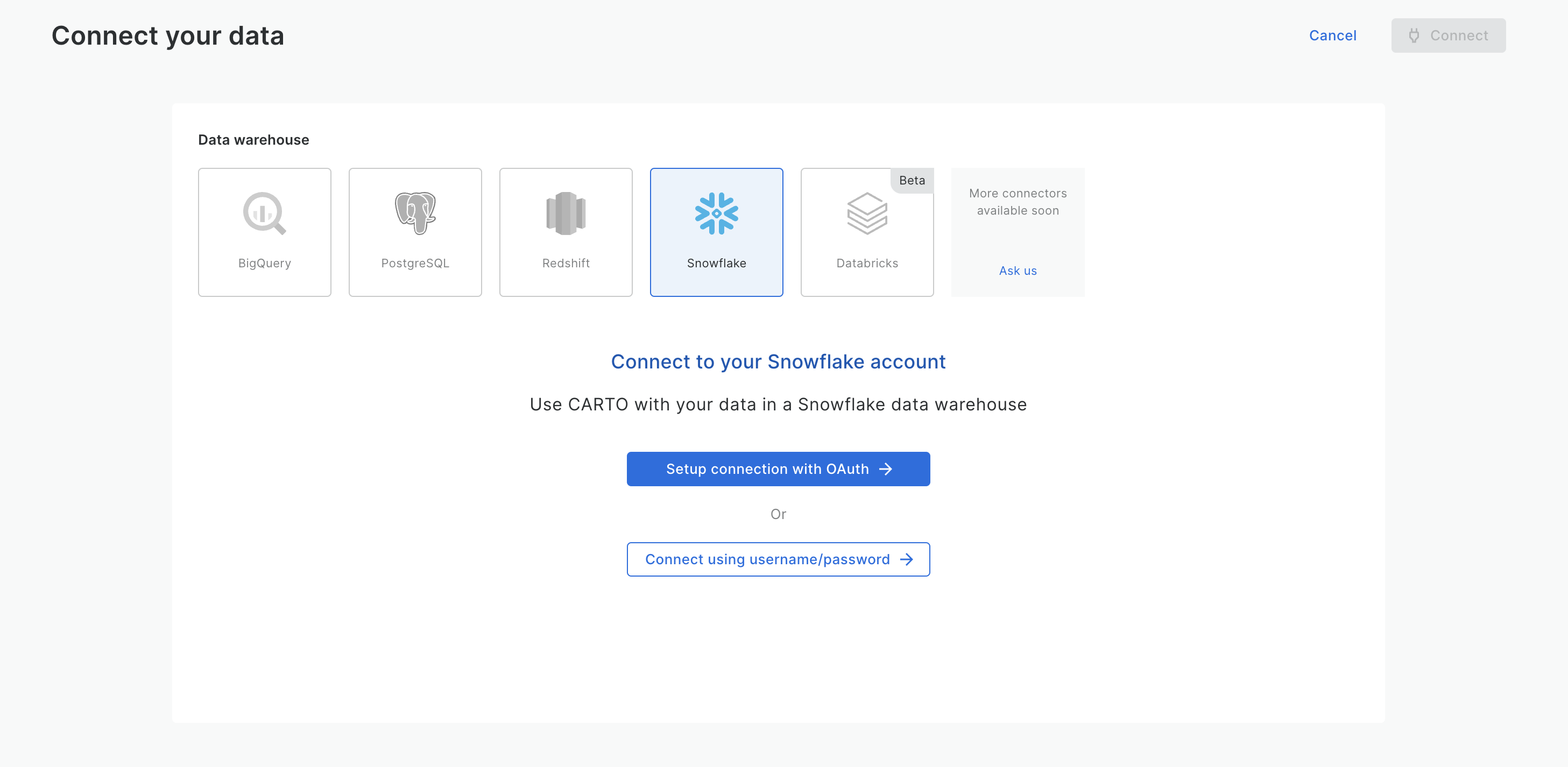Click the plug icon beside Connect
The width and height of the screenshot is (1568, 767).
pos(1414,36)
